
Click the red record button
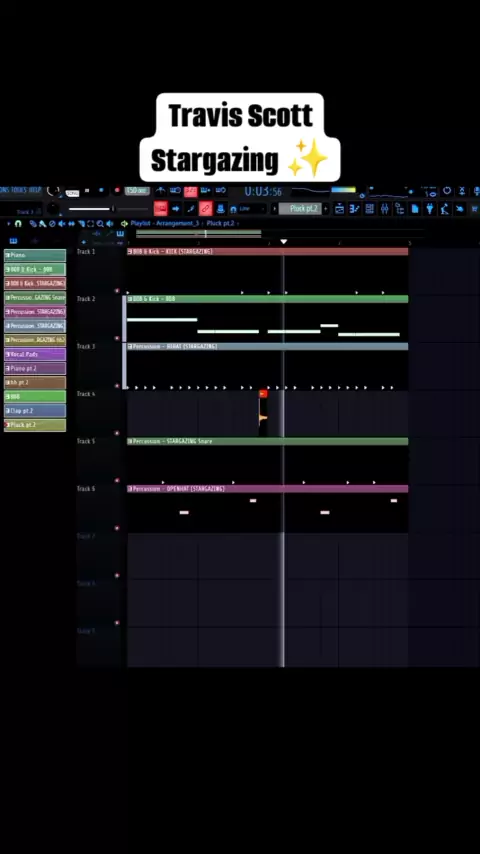[x=117, y=191]
